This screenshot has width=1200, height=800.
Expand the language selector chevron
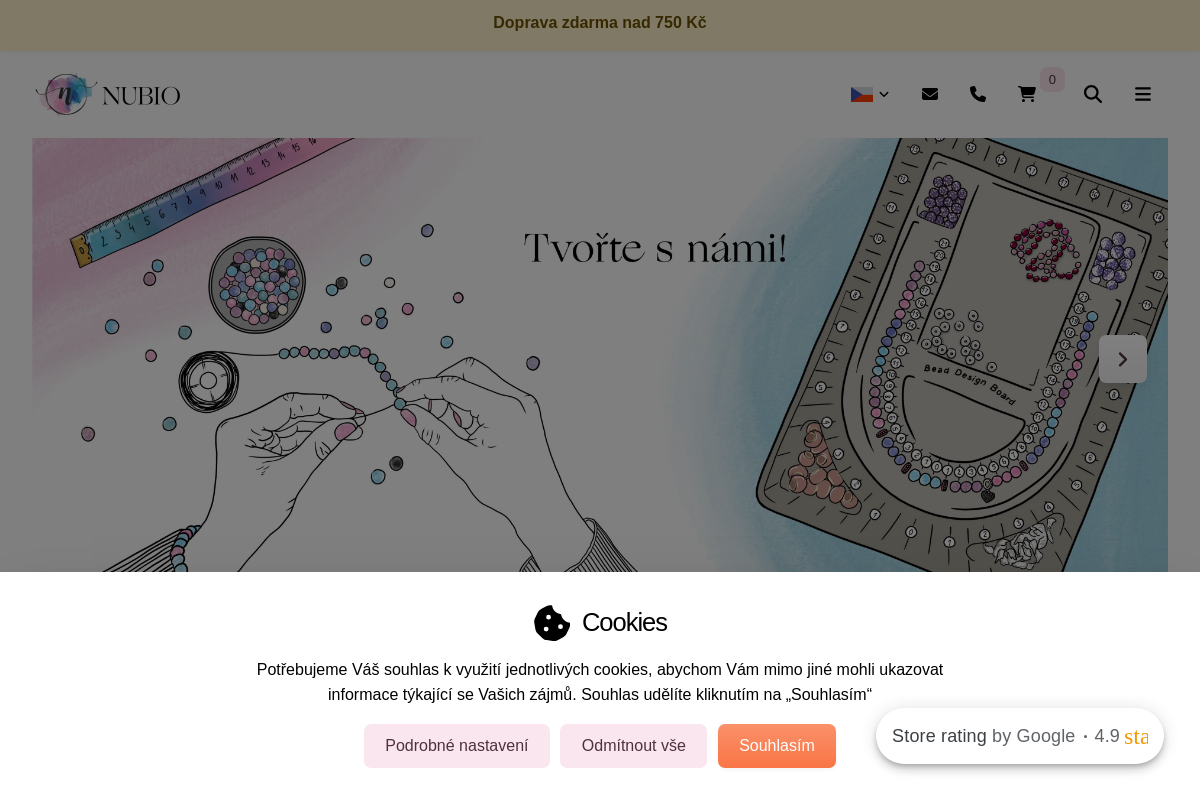[x=884, y=94]
